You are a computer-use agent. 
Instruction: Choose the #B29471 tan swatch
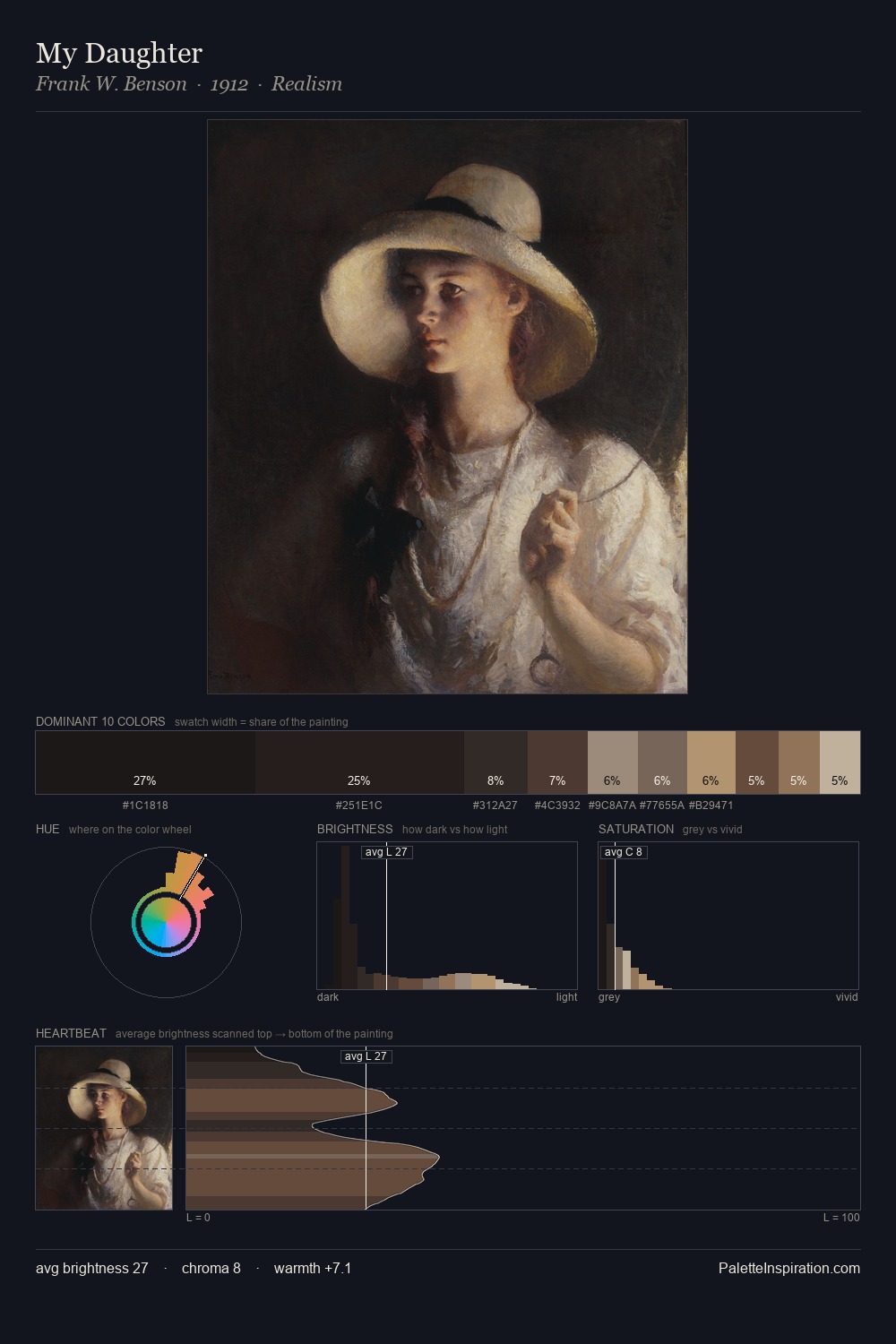711,762
